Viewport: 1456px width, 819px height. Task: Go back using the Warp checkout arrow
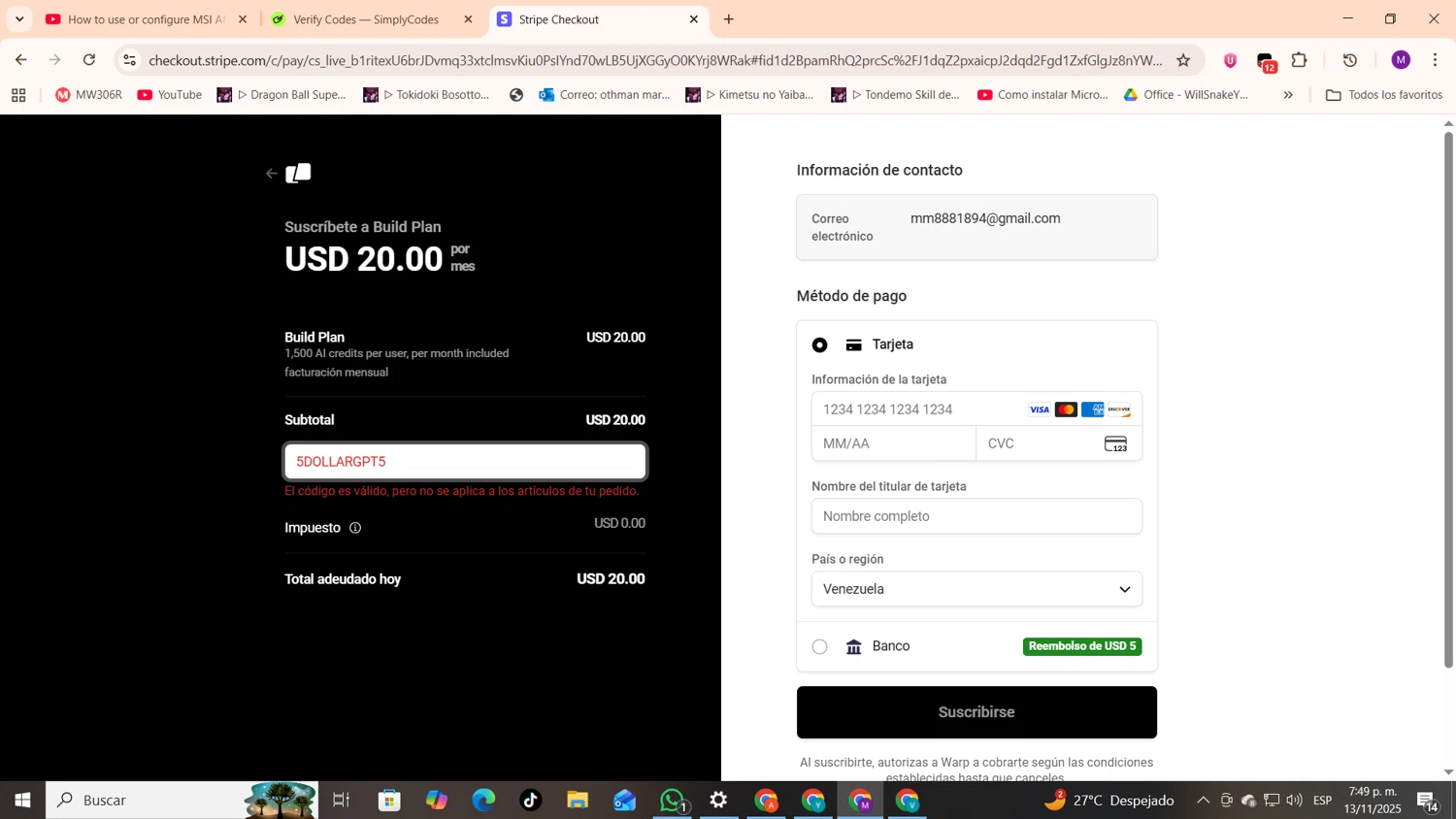coord(271,174)
